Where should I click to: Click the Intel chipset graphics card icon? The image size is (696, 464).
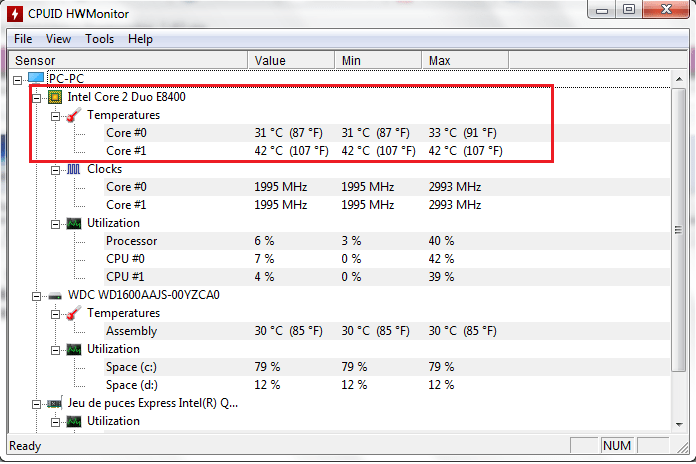pyautogui.click(x=56, y=403)
